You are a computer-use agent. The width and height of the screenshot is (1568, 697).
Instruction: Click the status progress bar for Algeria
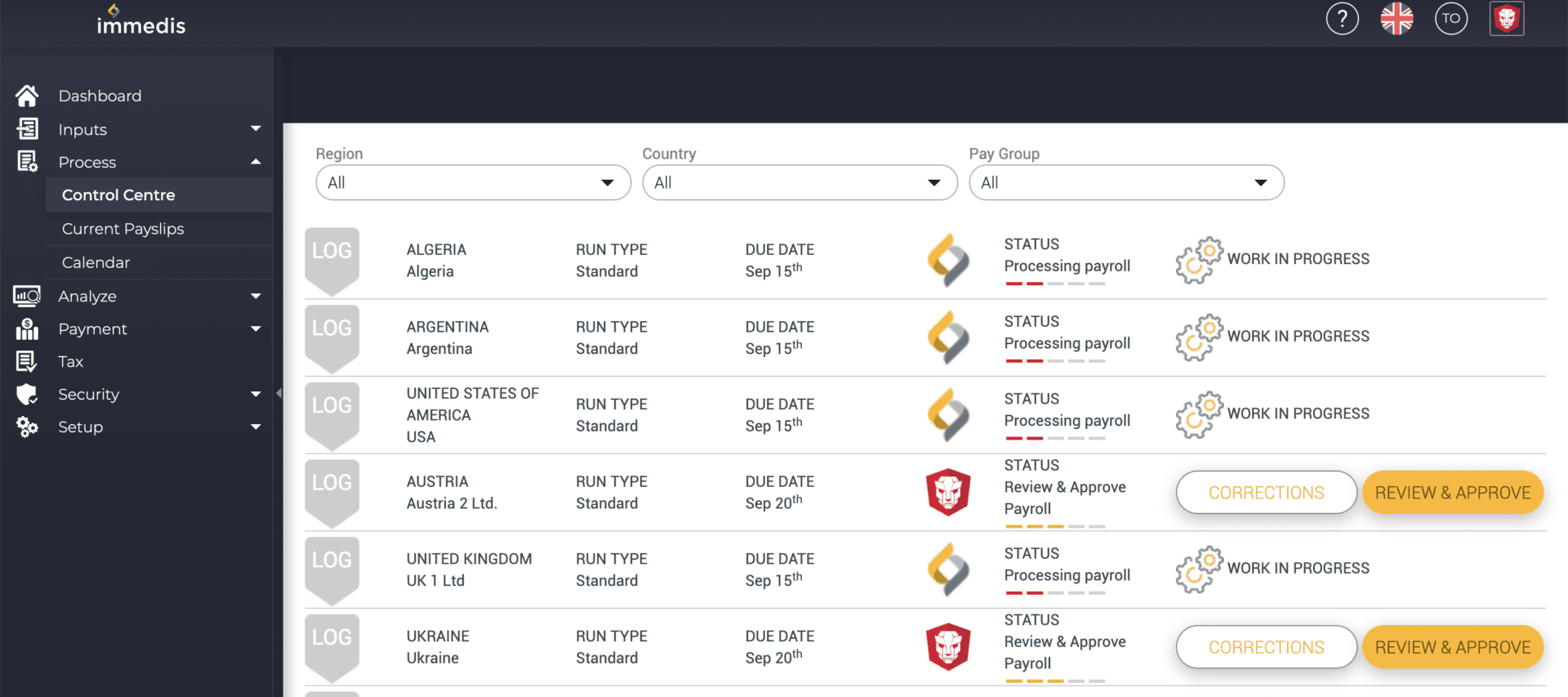click(x=1055, y=284)
